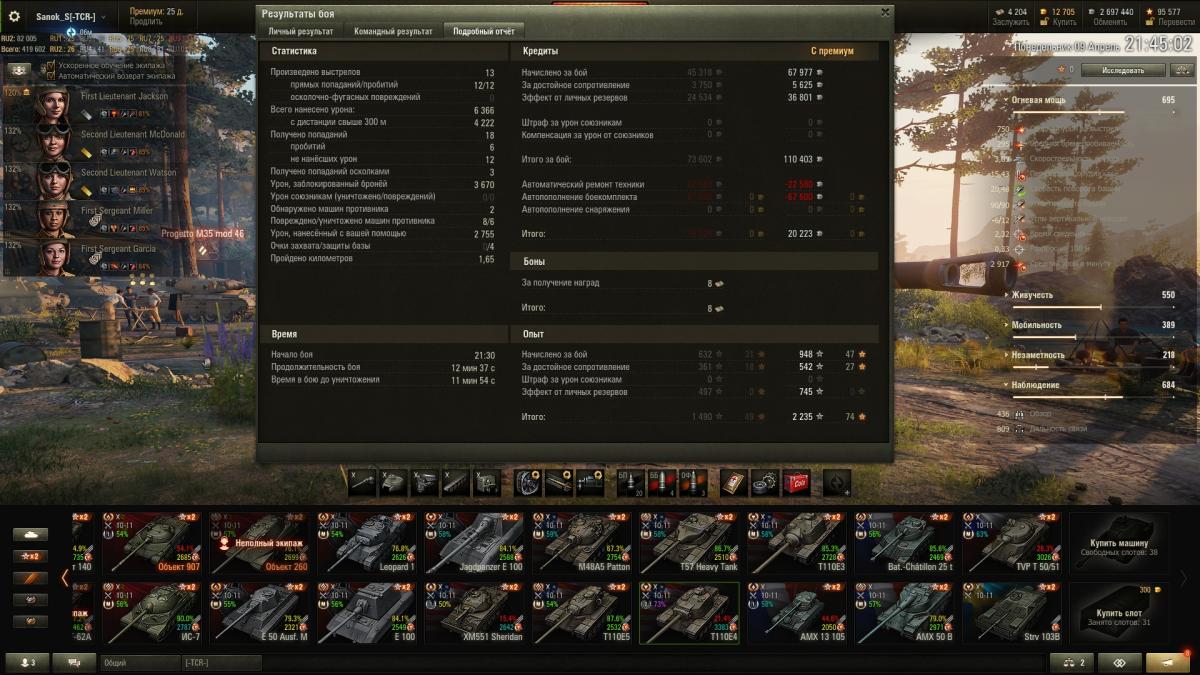The width and height of the screenshot is (1200, 675).
Task: Open the empty battle booster slot
Action: click(x=837, y=482)
